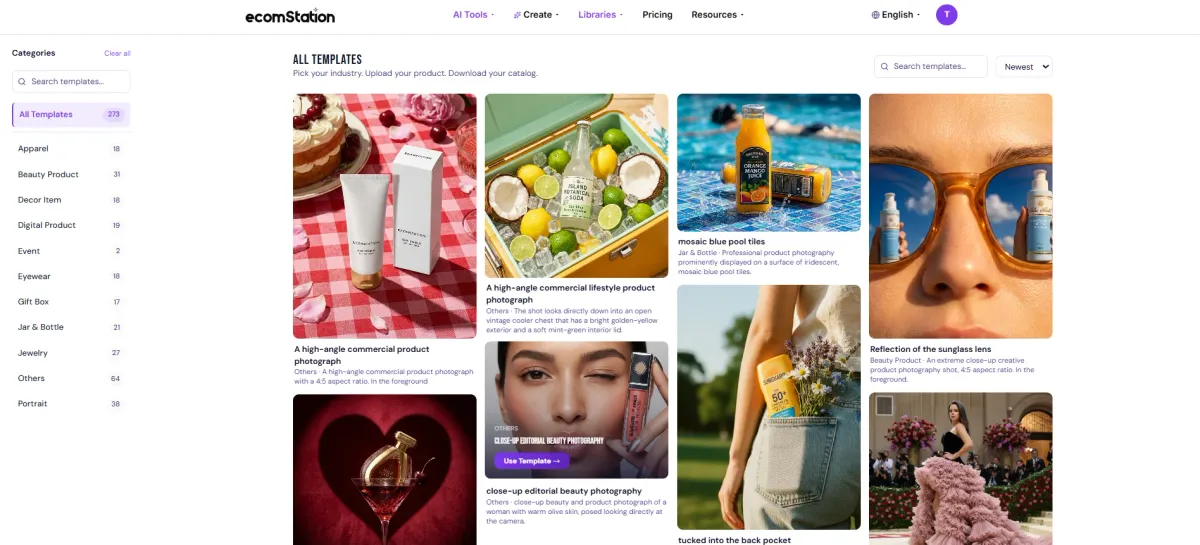Click 'close-up editorial beauty photography' title below card
The width and height of the screenshot is (1200, 545).
click(x=564, y=491)
